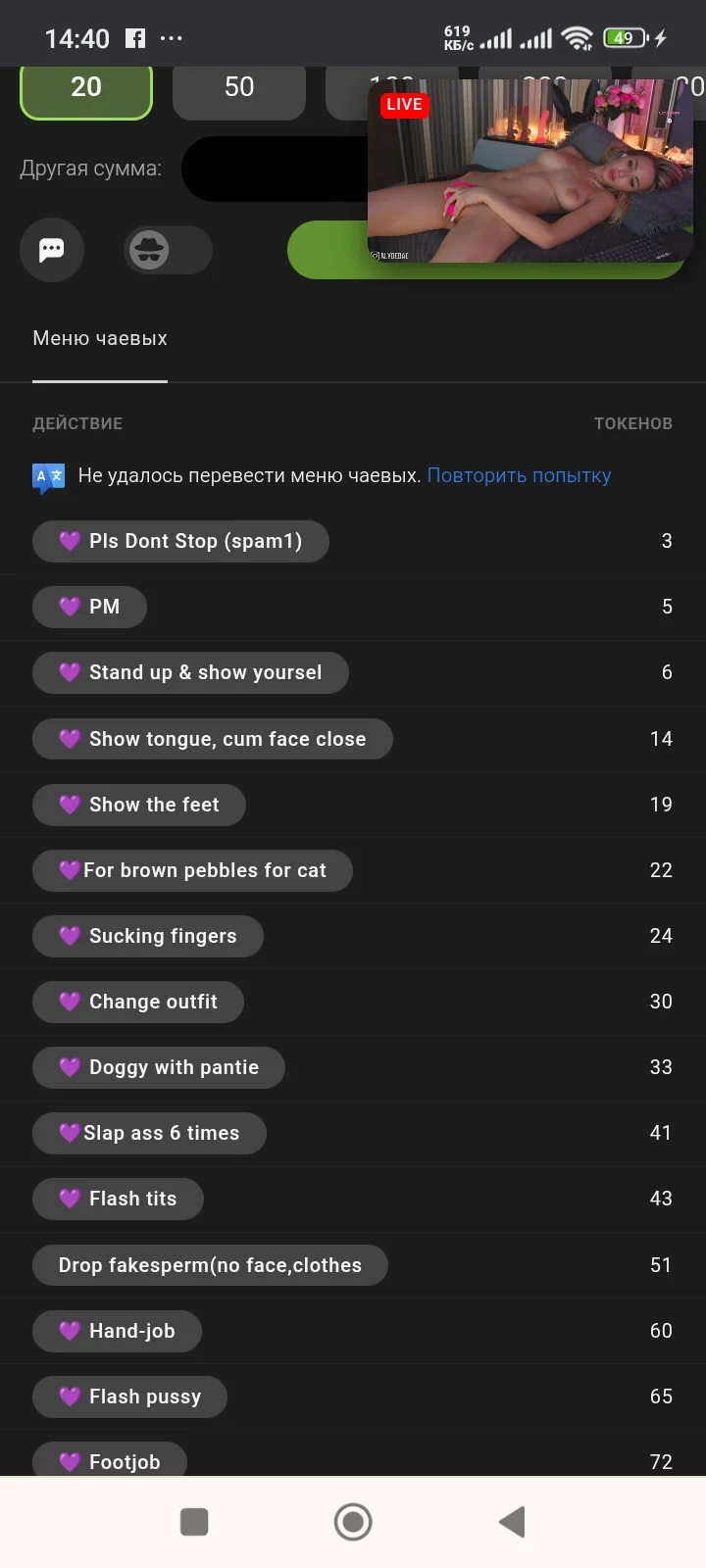
Task: Click the "Повторить попытку" retry link
Action: tap(519, 476)
